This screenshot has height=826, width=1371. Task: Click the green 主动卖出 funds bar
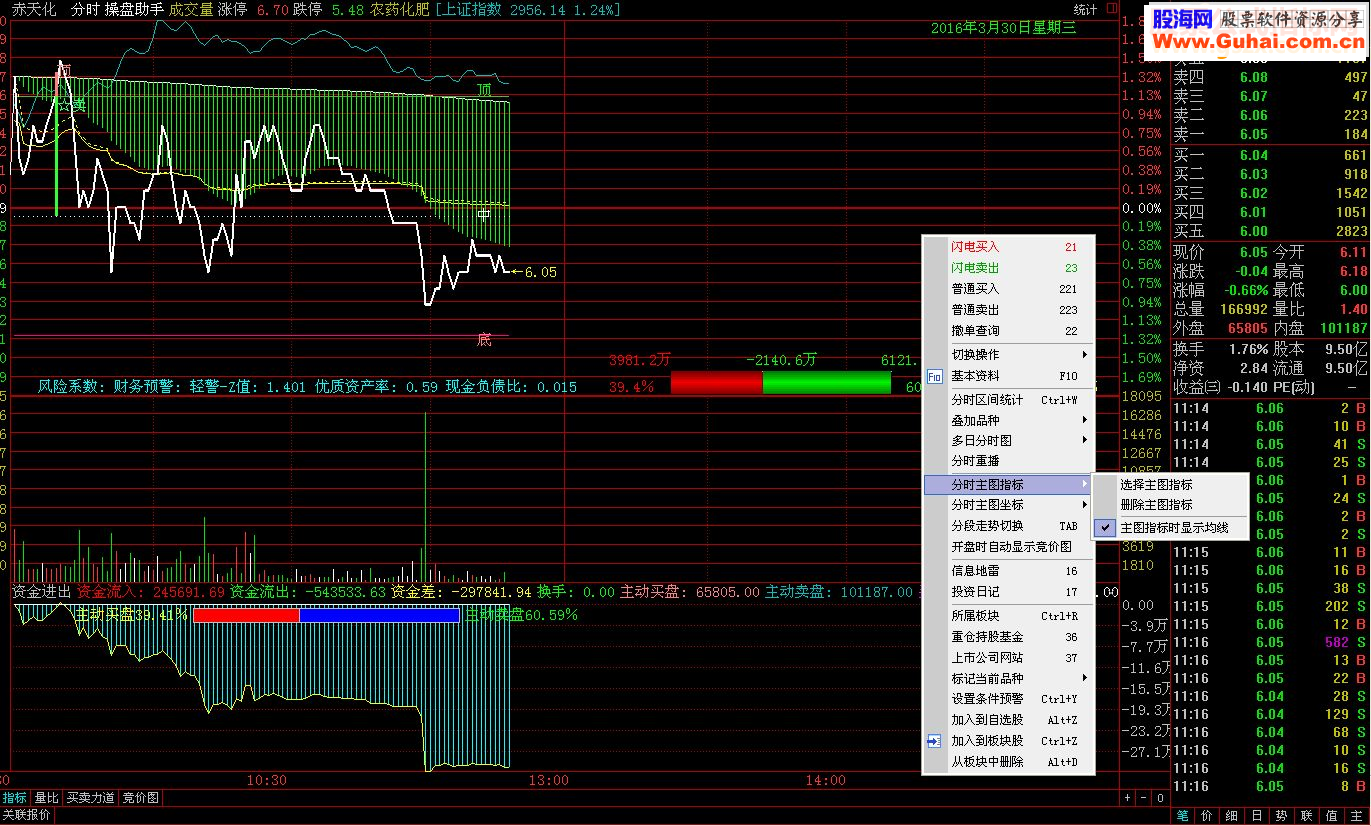coord(826,382)
